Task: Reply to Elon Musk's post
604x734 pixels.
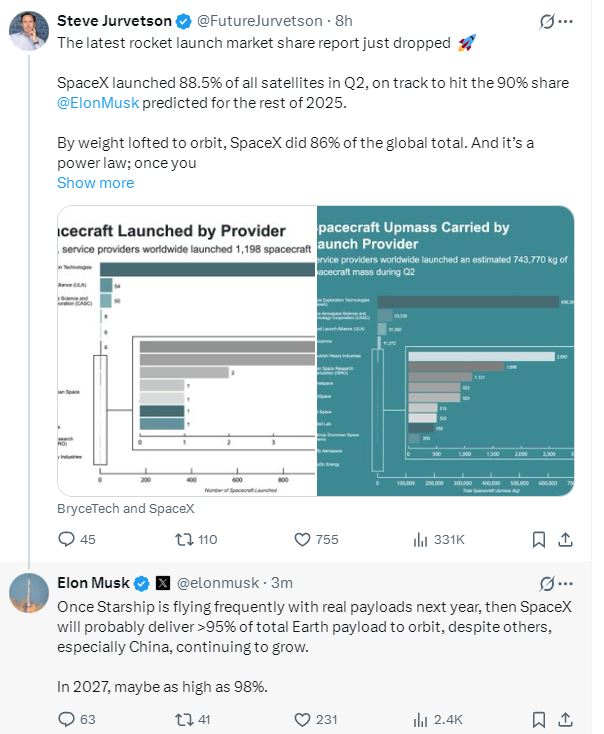Action: (68, 718)
